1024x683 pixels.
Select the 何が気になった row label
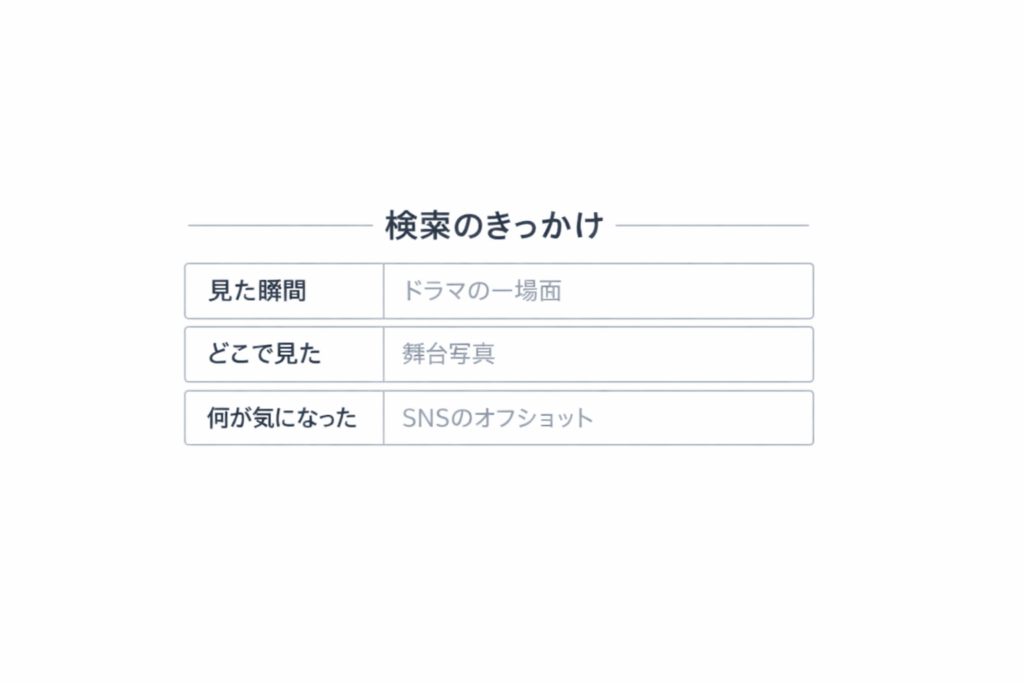point(282,418)
